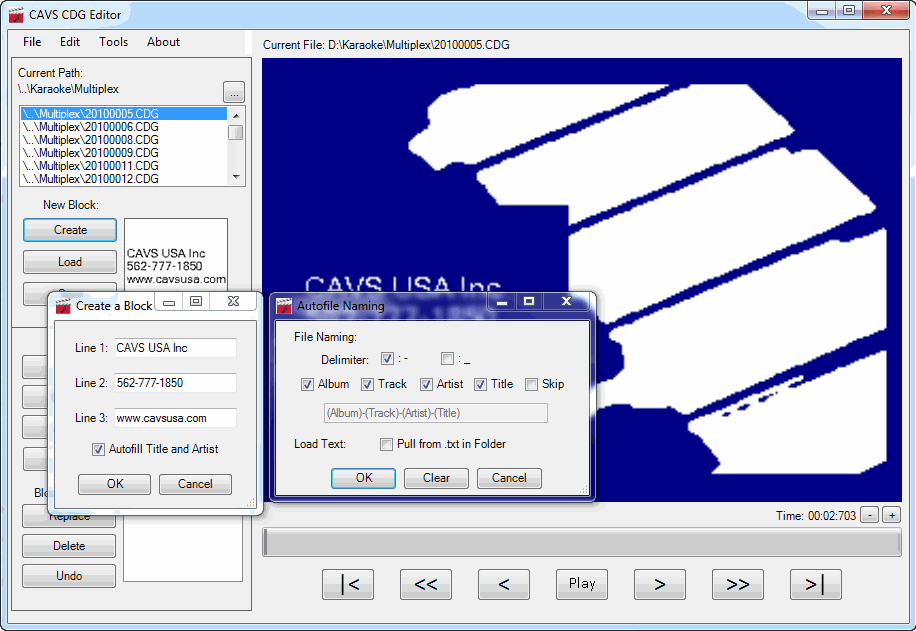Uncheck the Album checkbox
The image size is (916, 631).
click(x=307, y=384)
